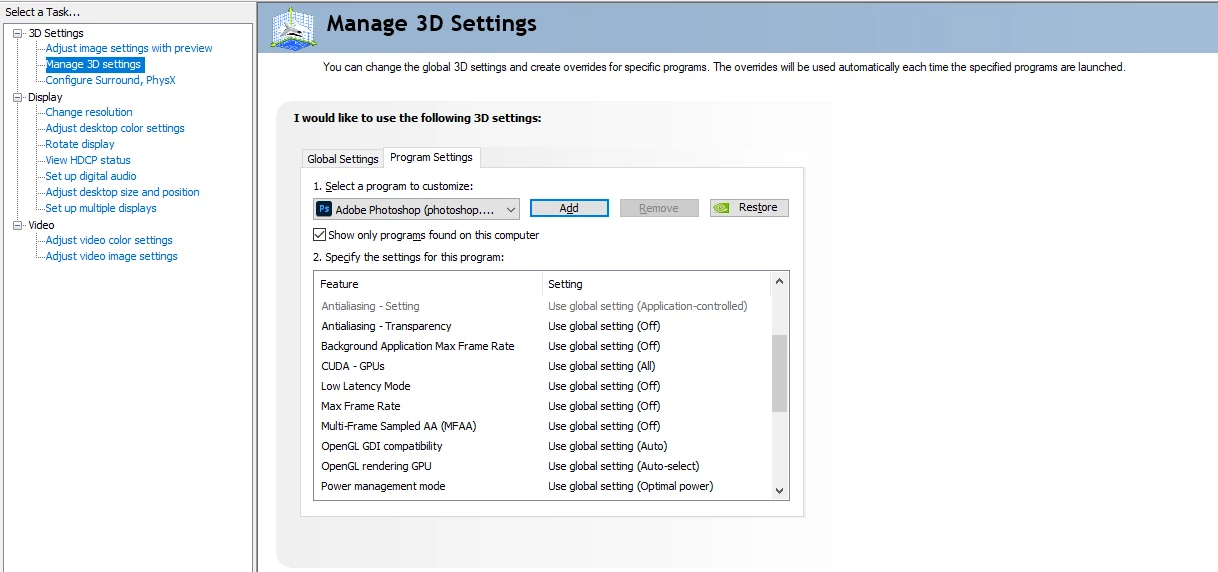Open Set up digital audio

coord(91,176)
